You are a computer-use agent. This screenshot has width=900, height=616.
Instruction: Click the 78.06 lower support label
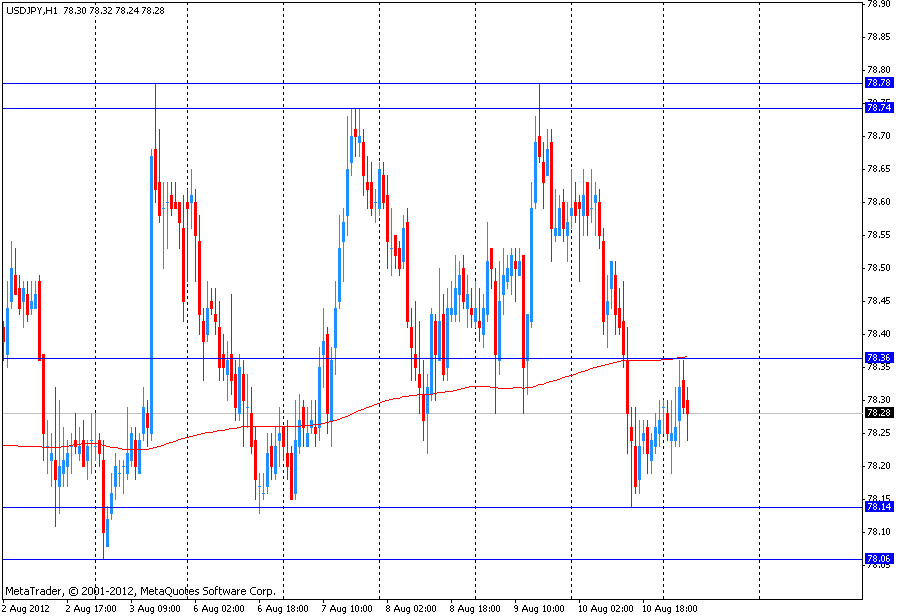pos(879,559)
